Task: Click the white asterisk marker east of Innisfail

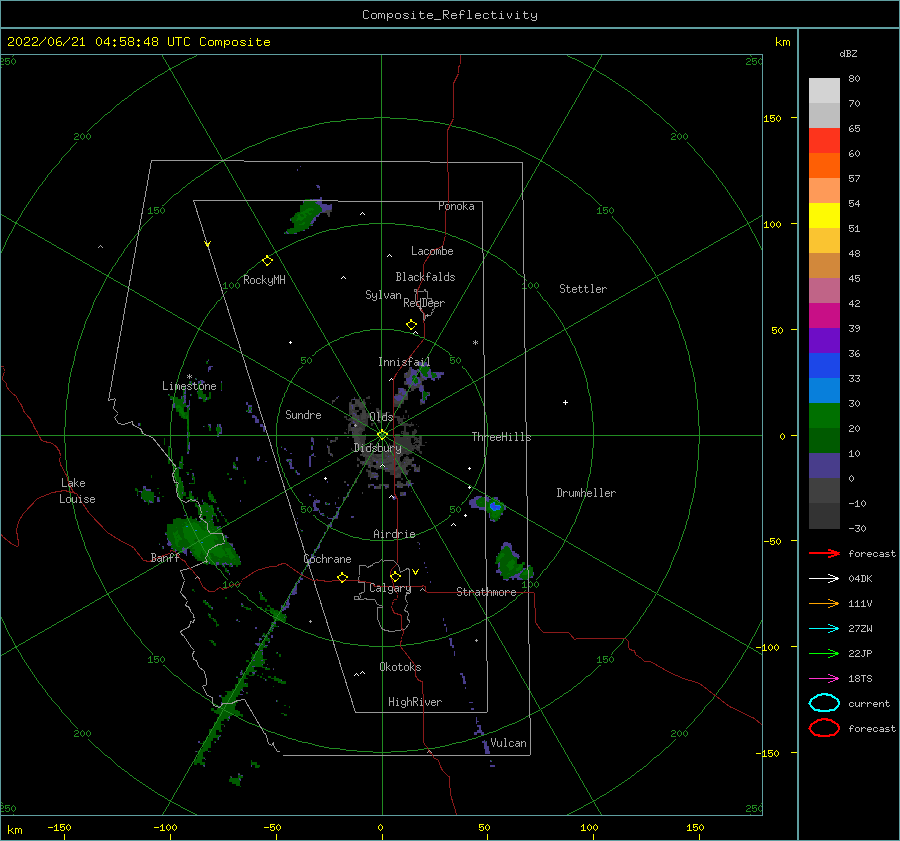Action: coord(475,343)
